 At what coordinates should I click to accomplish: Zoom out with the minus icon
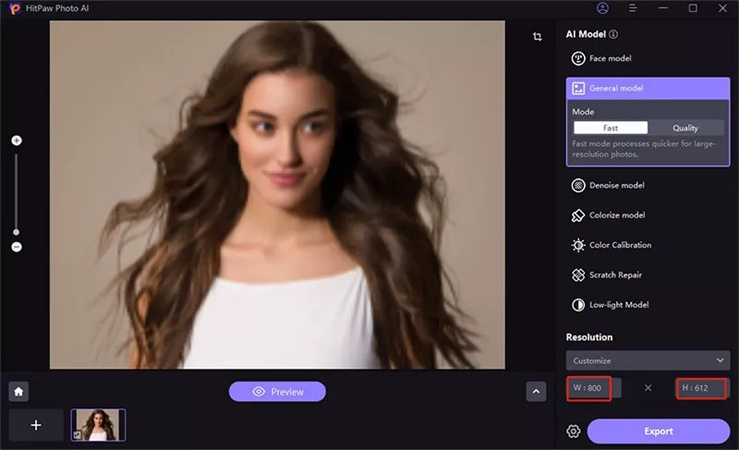[16, 247]
